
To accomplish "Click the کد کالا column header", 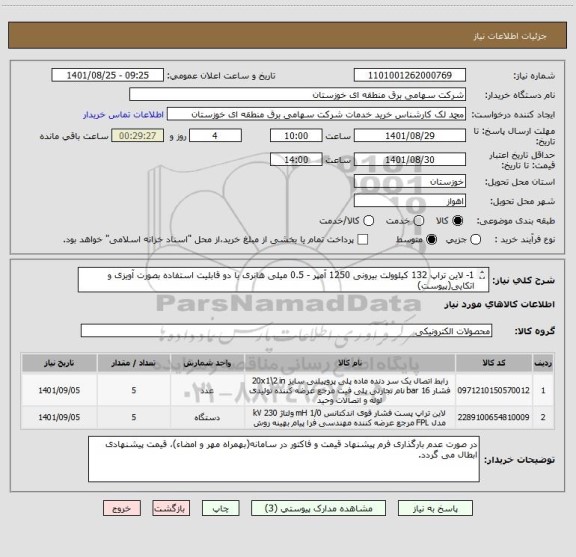I will pyautogui.click(x=494, y=363).
